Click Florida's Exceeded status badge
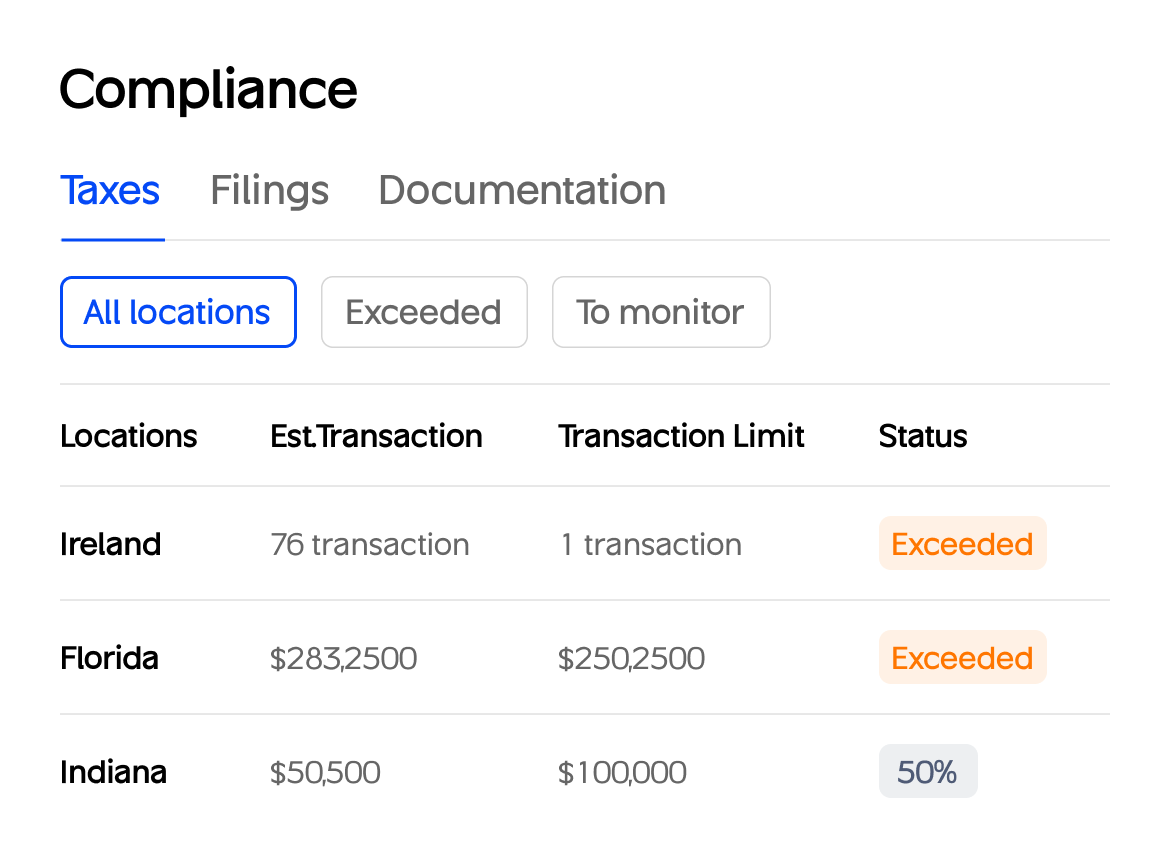This screenshot has height=846, width=1170. 963,658
